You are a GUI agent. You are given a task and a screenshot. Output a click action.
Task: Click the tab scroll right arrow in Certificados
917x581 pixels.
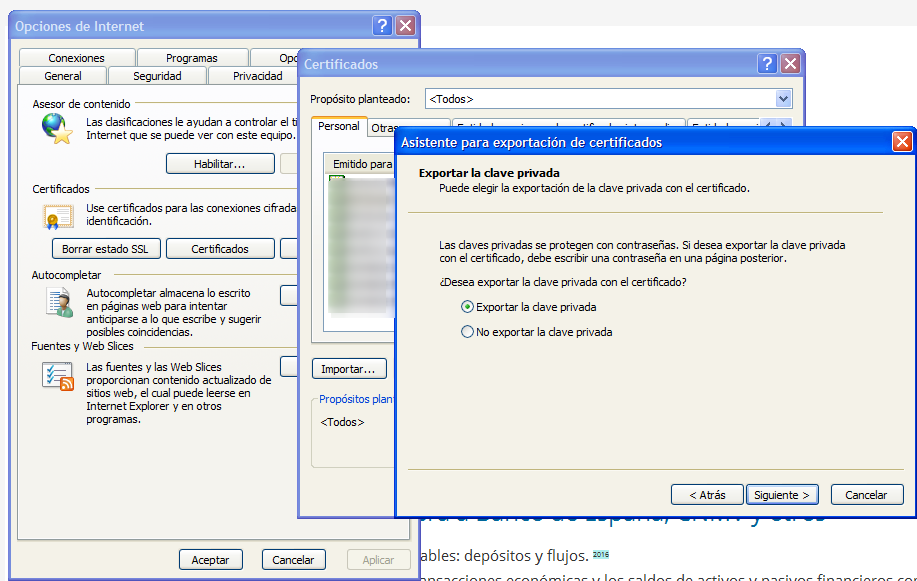pos(784,123)
